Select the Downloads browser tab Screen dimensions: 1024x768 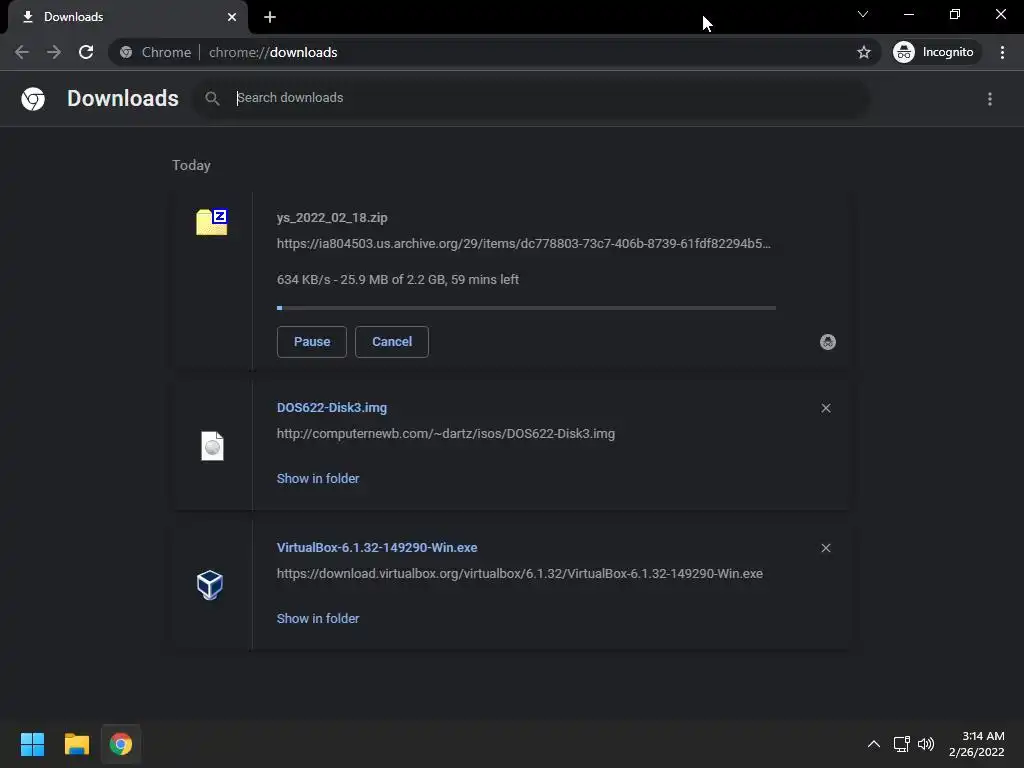(x=127, y=17)
